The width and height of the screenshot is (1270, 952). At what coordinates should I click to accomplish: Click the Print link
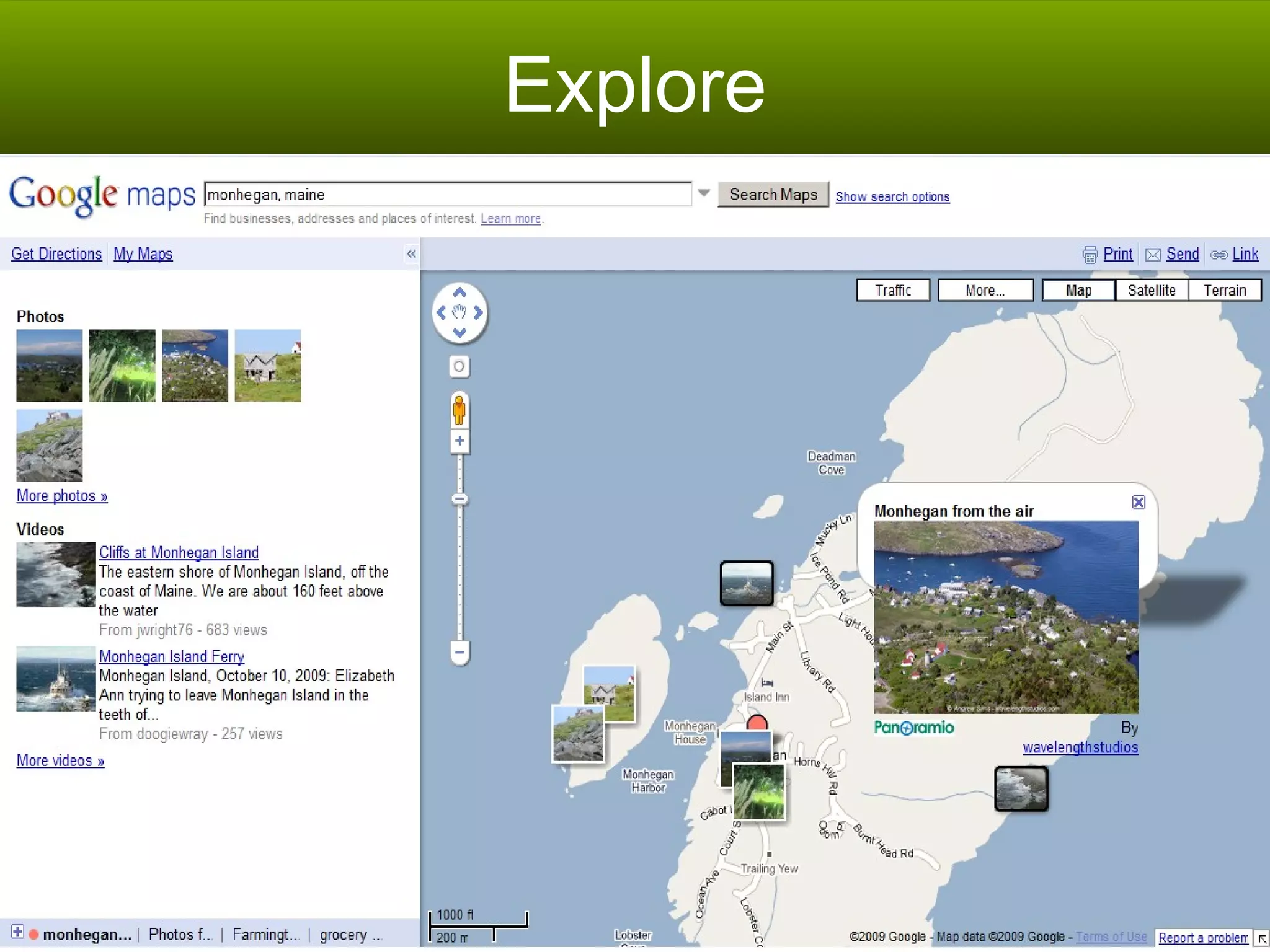(x=1117, y=254)
